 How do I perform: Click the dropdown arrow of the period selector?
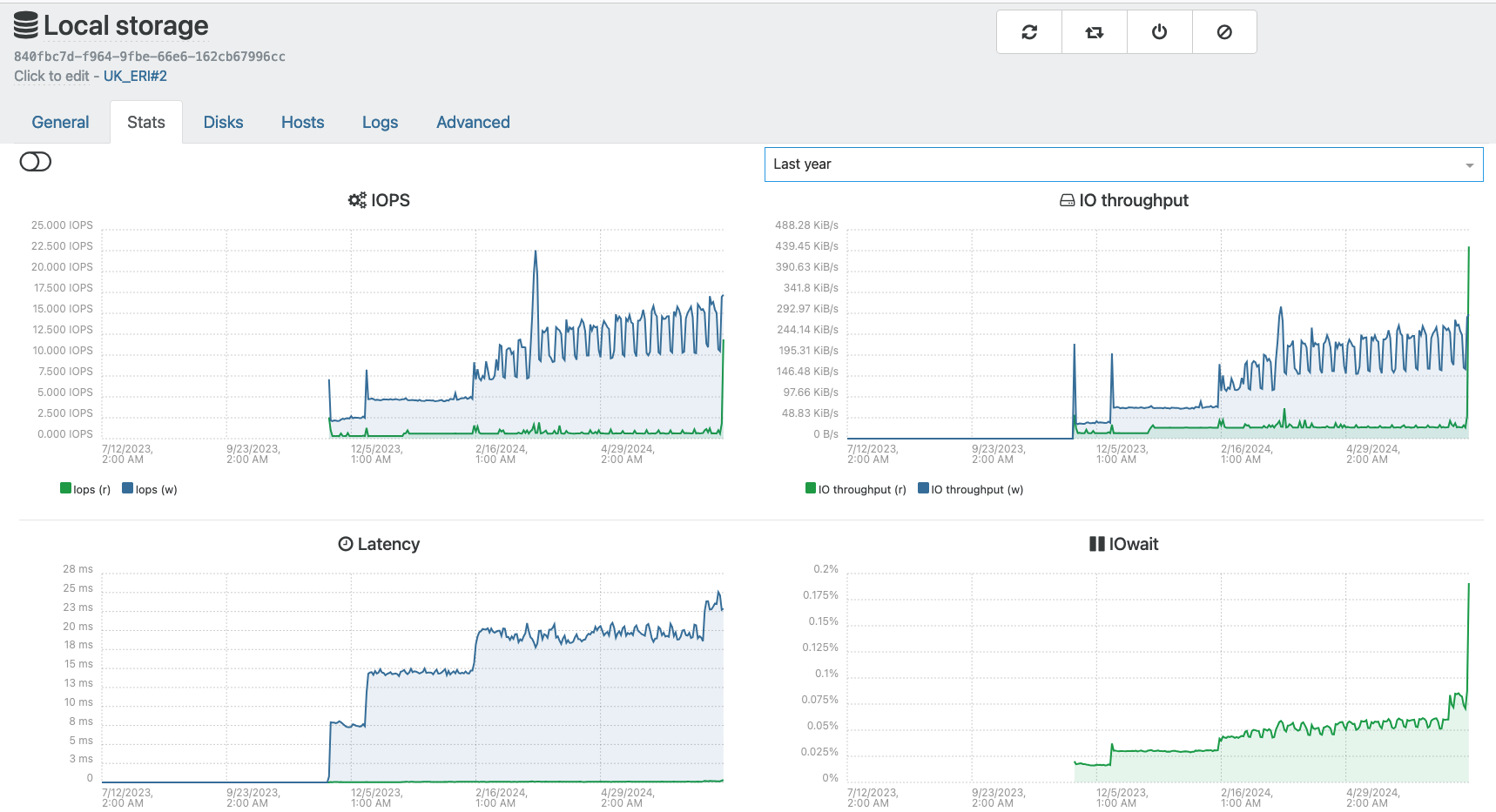pos(1470,165)
